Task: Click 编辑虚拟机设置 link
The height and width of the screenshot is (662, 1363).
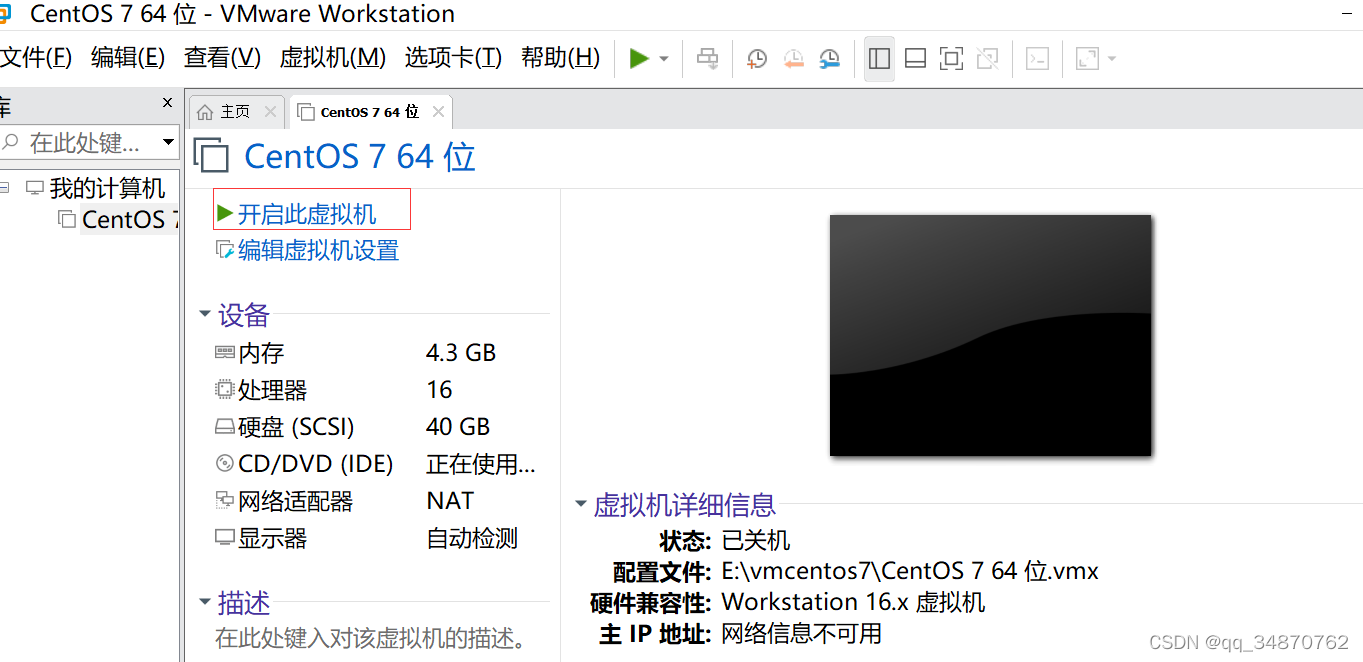Action: pyautogui.click(x=318, y=250)
